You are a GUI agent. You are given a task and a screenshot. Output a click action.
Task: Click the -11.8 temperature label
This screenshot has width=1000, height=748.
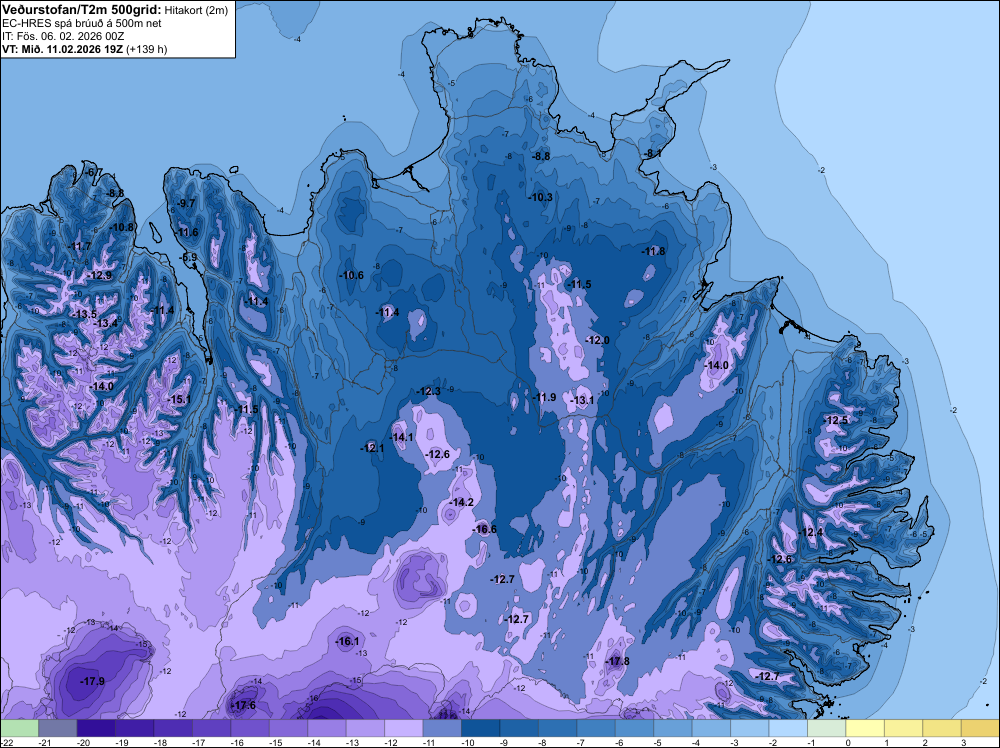point(653,252)
